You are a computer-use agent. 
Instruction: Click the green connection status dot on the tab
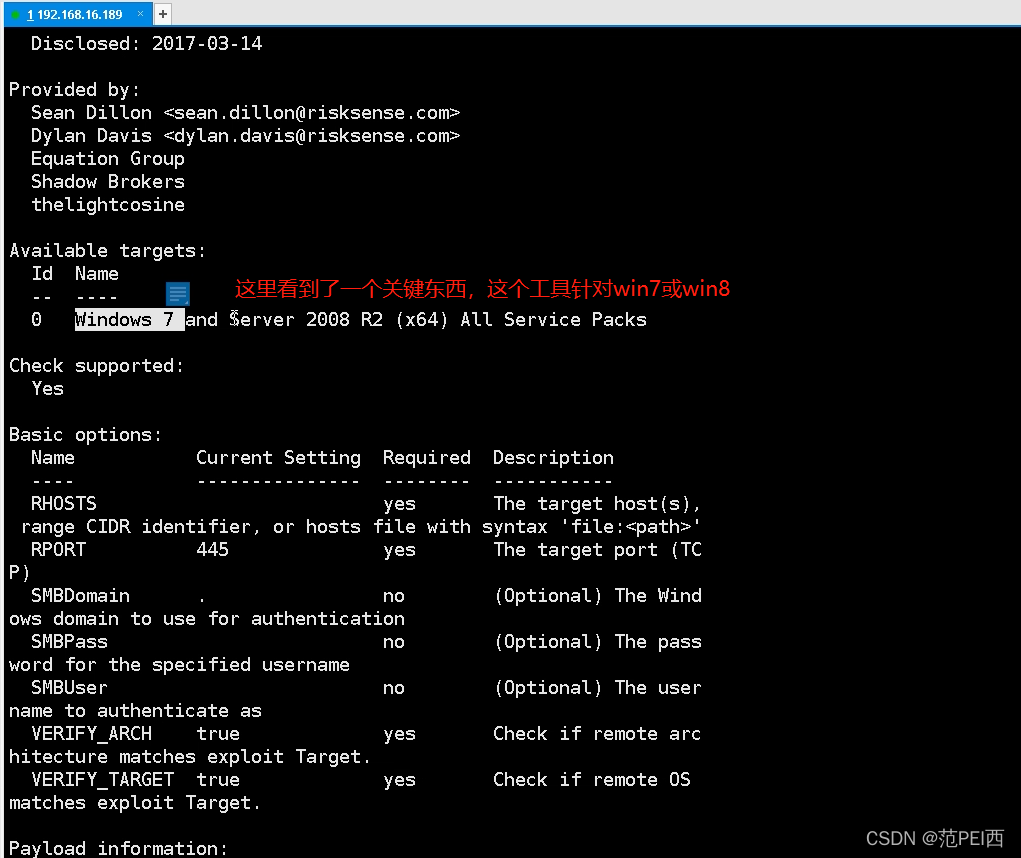(x=16, y=14)
